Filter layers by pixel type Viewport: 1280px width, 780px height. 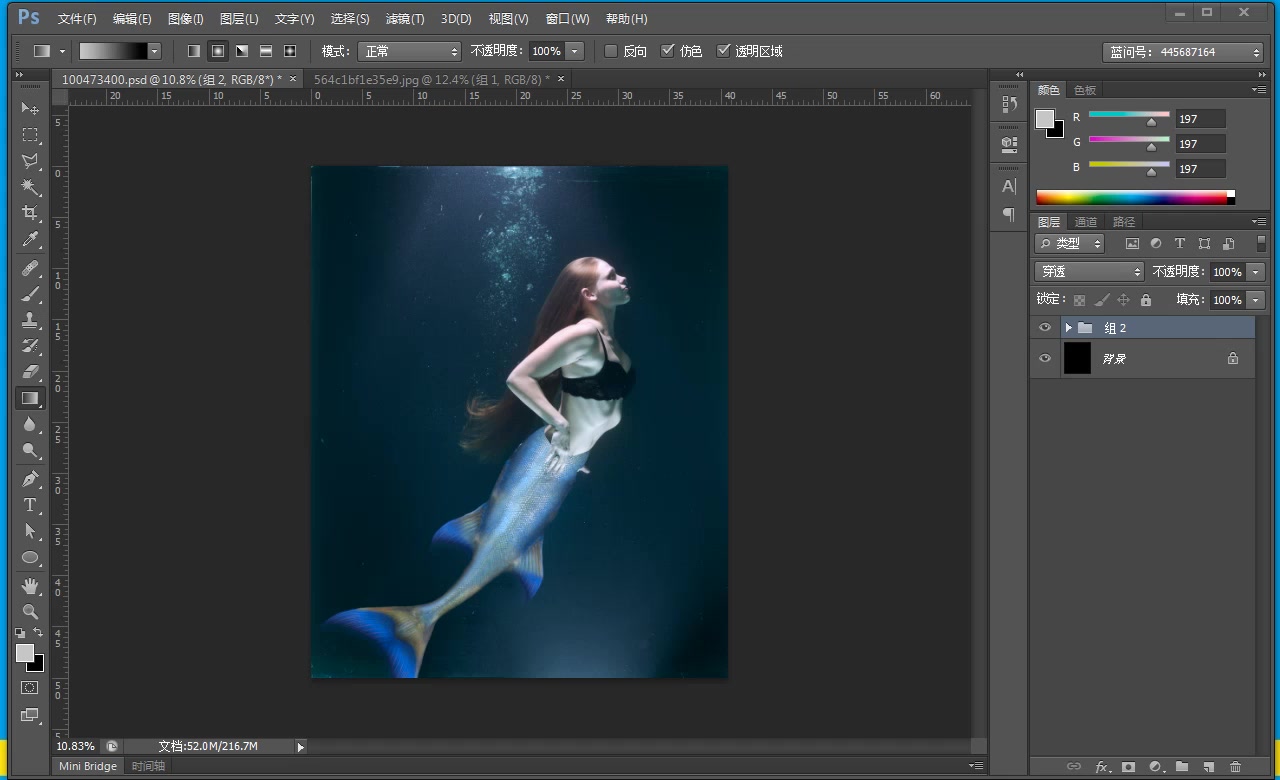pos(1132,243)
